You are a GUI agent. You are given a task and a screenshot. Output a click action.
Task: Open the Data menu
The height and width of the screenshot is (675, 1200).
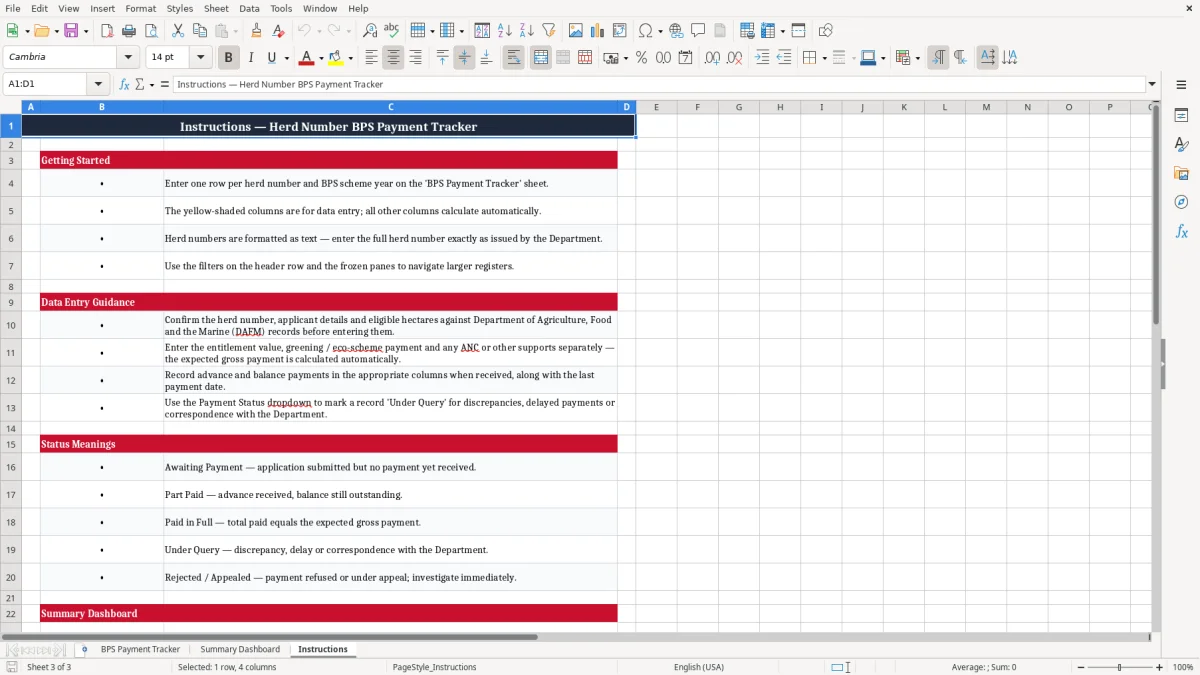[x=249, y=8]
